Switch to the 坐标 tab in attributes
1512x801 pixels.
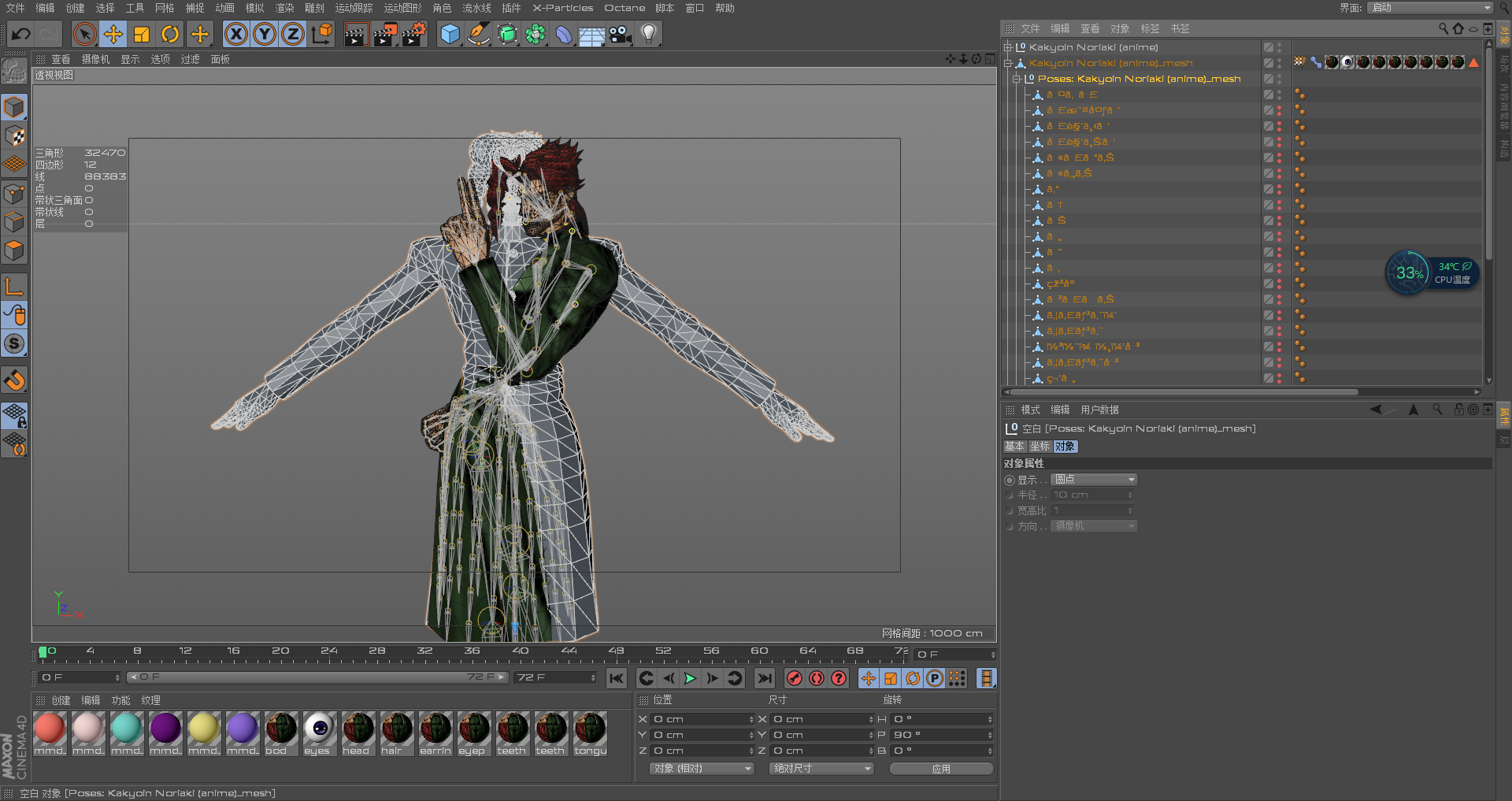(1039, 447)
